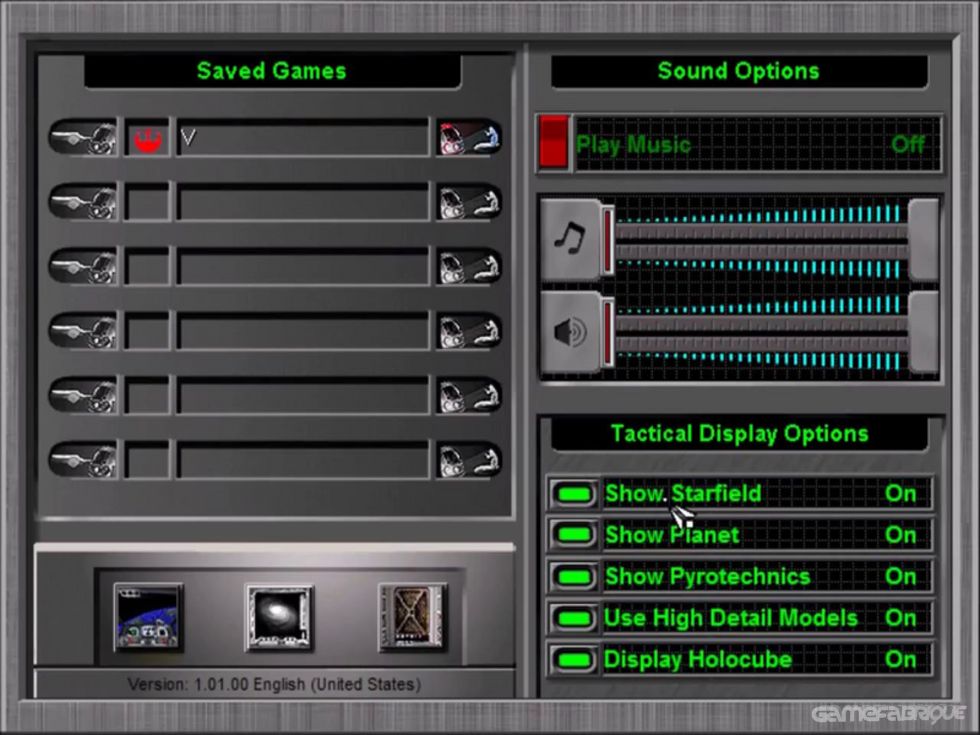Select the red Rebel Alliance emblem
980x735 pixels.
(148, 138)
